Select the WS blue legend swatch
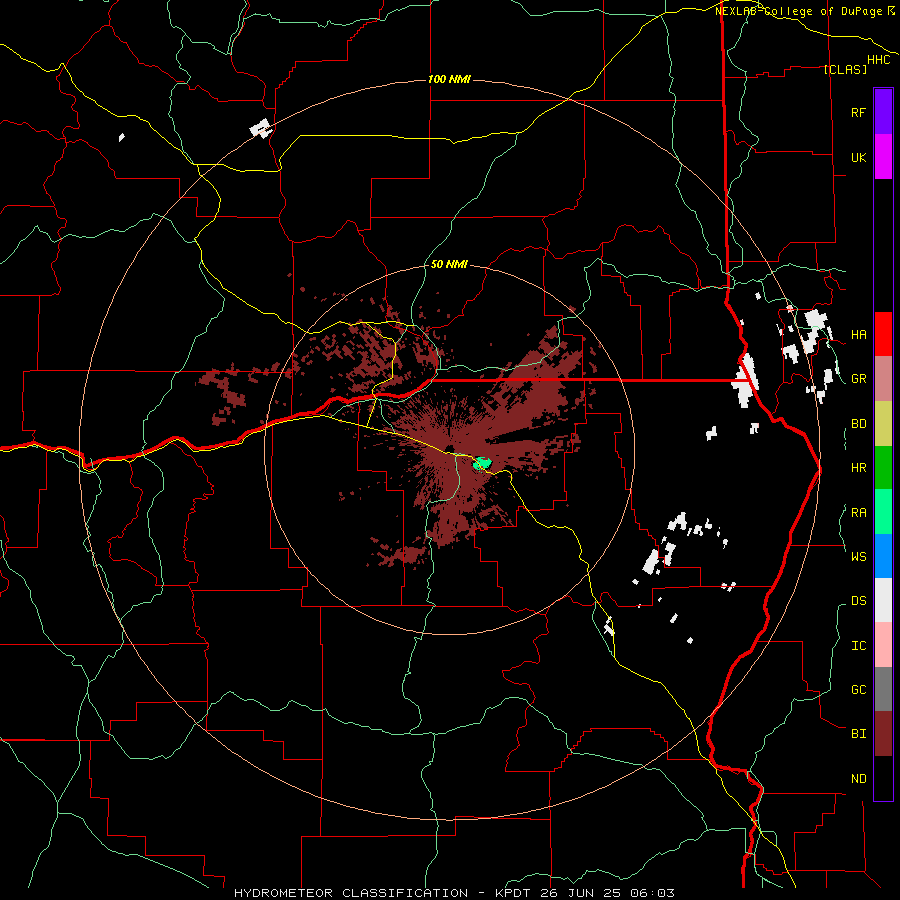 pyautogui.click(x=883, y=556)
